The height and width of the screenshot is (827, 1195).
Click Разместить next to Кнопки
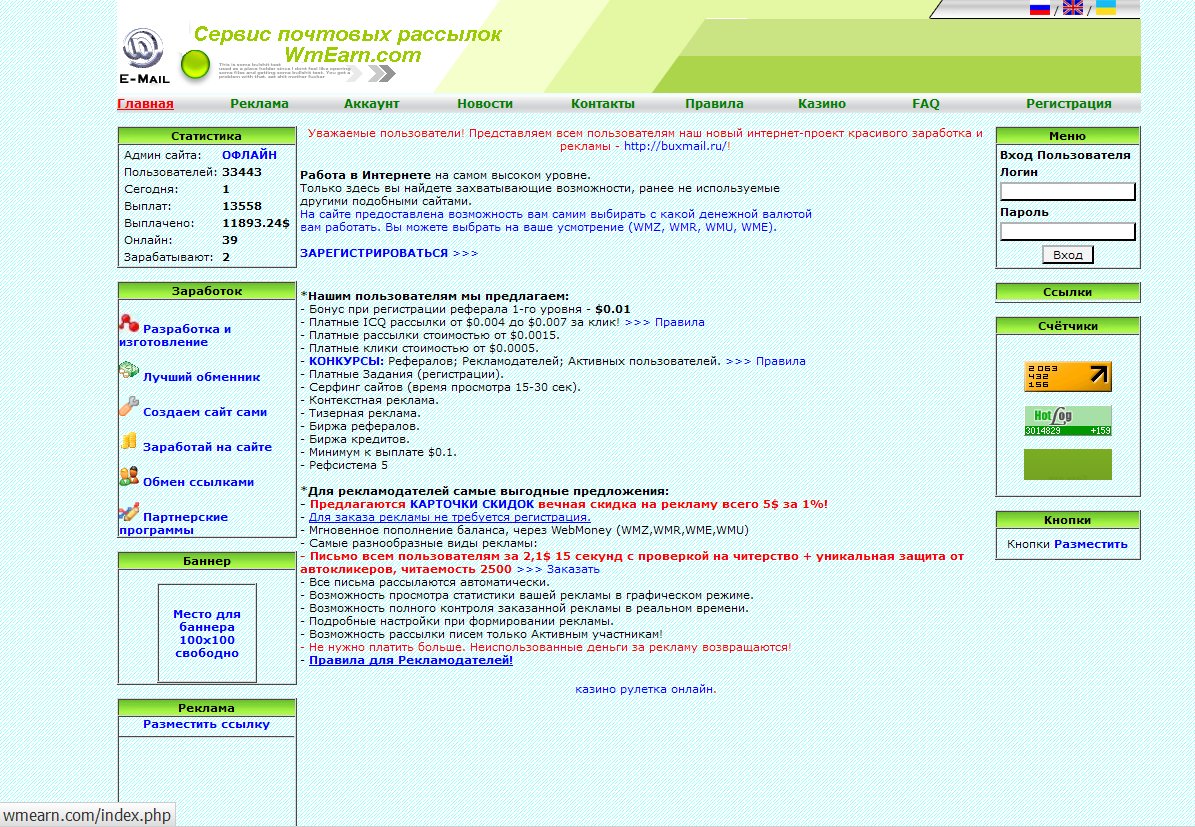pyautogui.click(x=1091, y=544)
